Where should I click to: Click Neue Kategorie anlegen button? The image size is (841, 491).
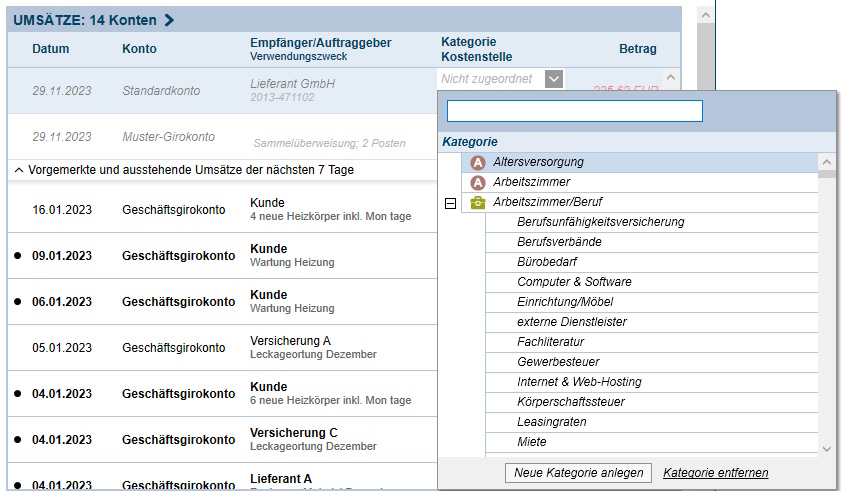pyautogui.click(x=578, y=473)
